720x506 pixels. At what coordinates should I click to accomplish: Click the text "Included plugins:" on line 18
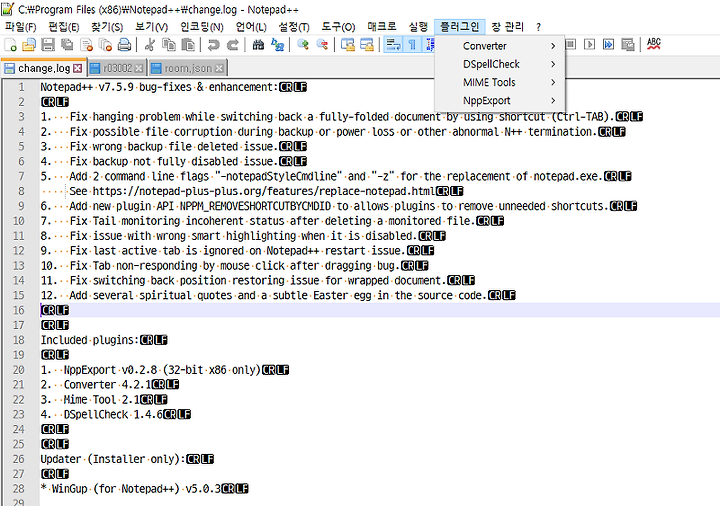(90, 340)
